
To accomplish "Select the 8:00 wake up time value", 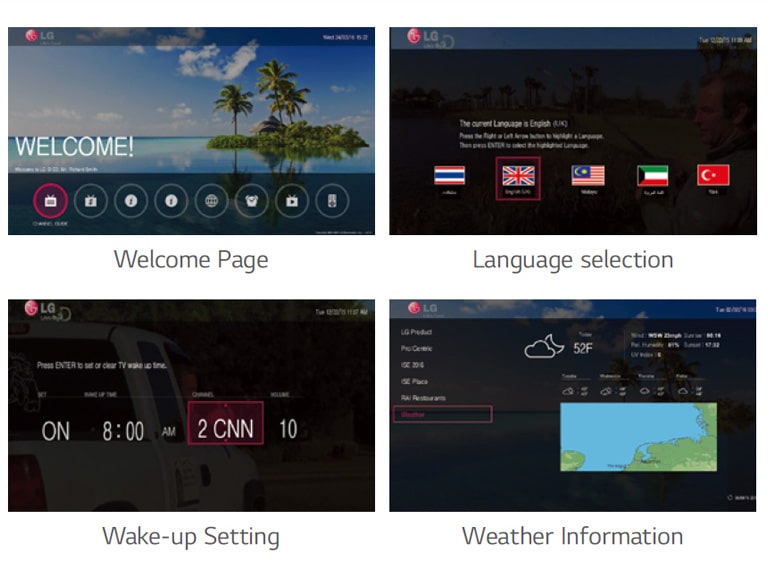I will 123,431.
